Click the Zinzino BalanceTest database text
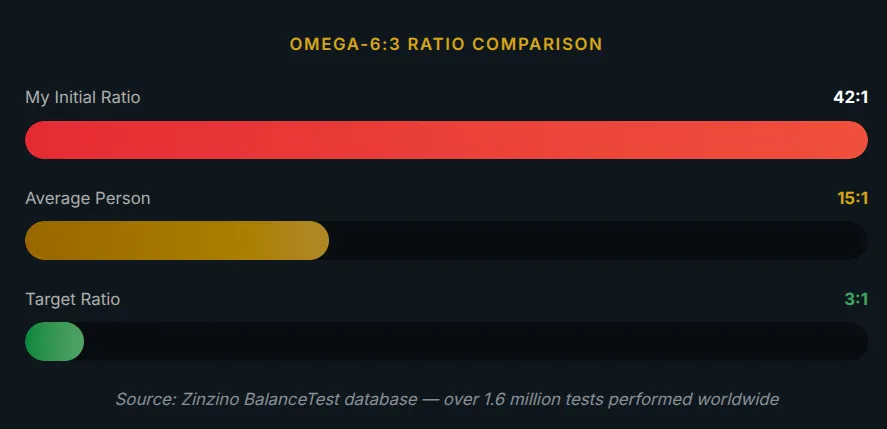Image resolution: width=887 pixels, height=429 pixels. point(299,400)
